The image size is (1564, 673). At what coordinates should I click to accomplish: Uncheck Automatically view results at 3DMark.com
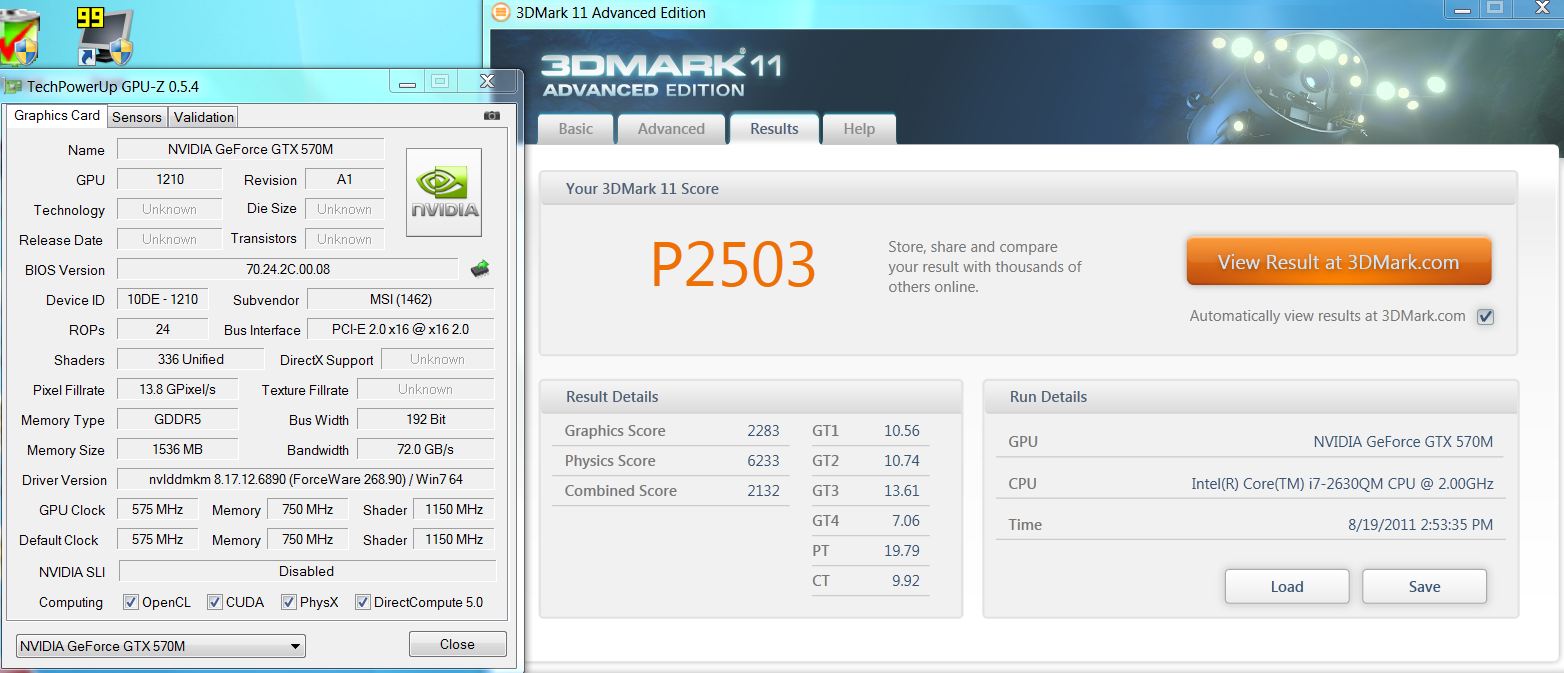tap(1486, 317)
